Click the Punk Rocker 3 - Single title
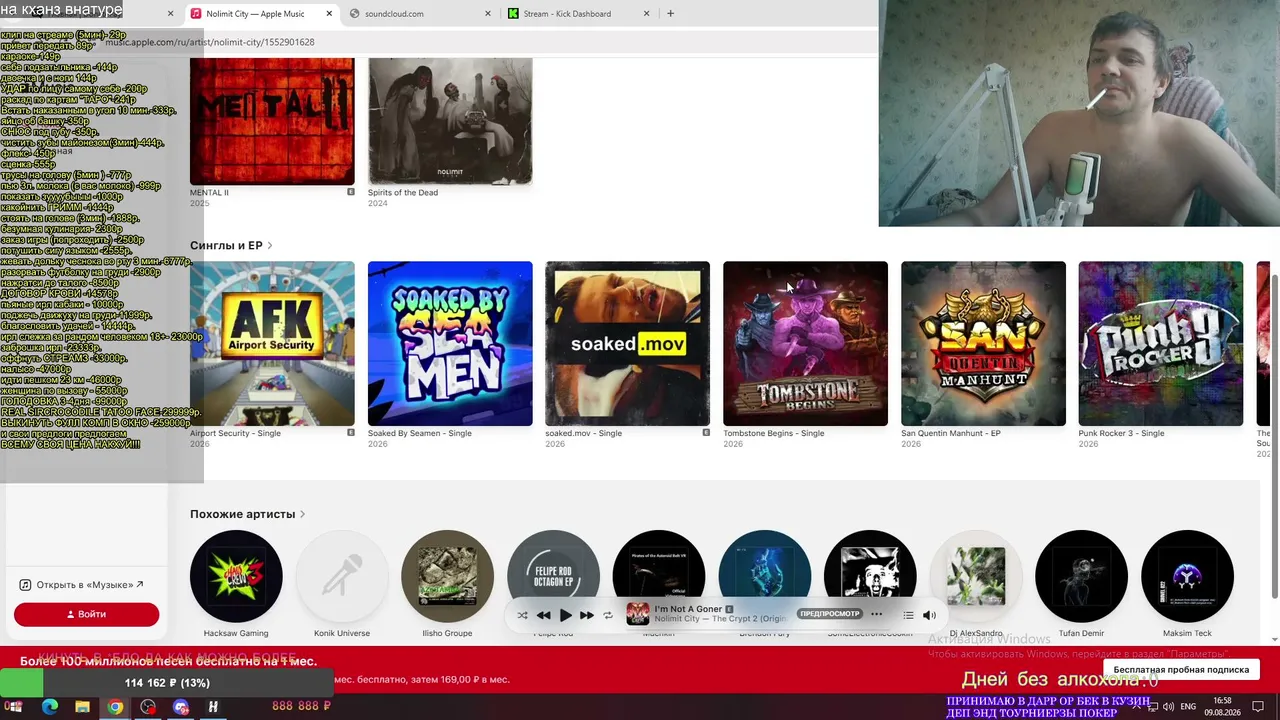The width and height of the screenshot is (1280, 720). pos(1121,433)
